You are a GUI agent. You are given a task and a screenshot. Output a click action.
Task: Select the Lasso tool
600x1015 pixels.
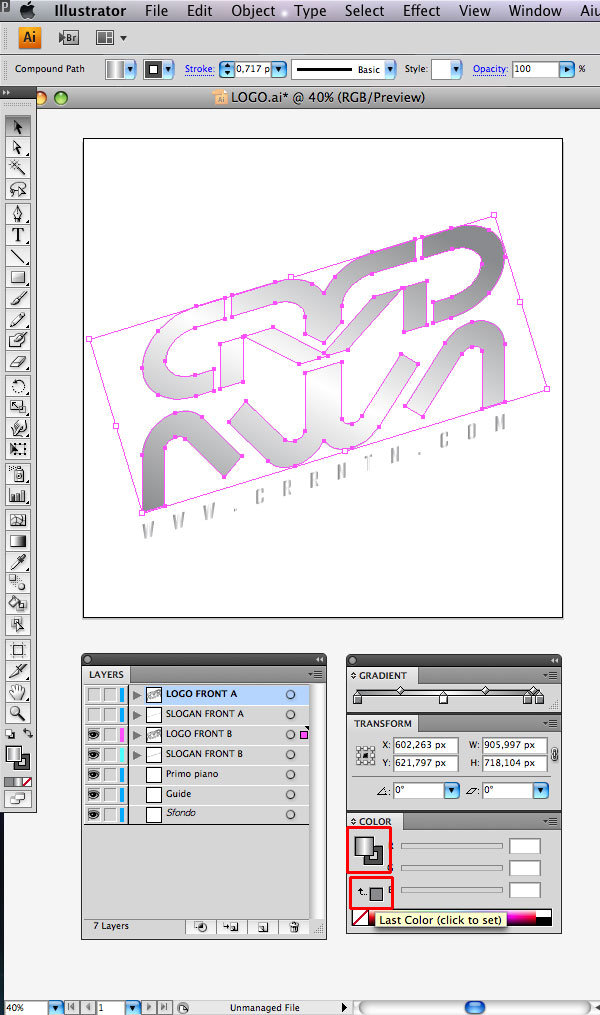coord(17,189)
